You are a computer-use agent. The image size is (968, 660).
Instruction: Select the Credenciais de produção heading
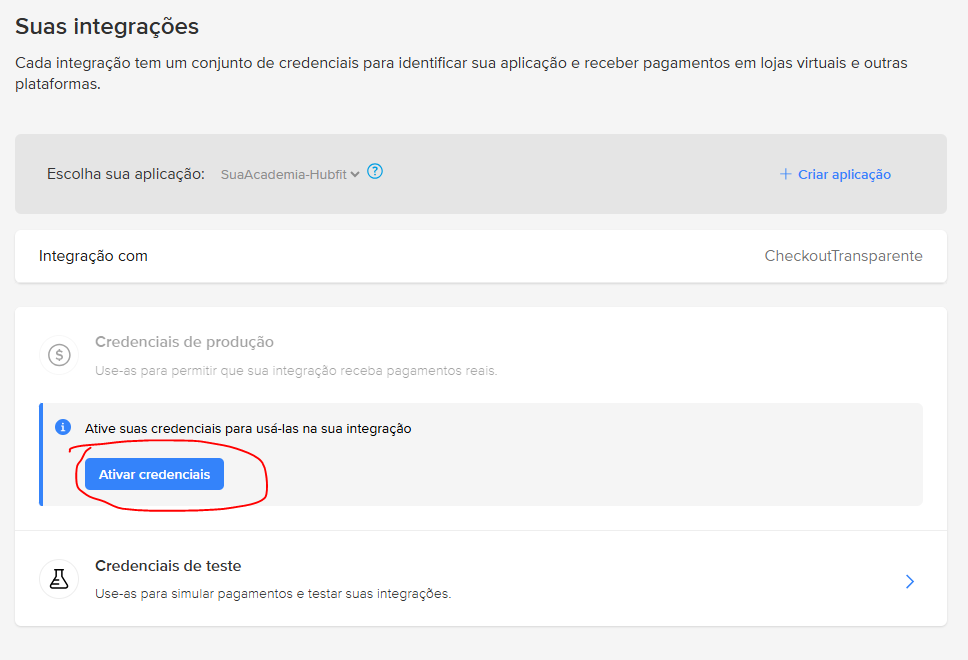tap(184, 342)
